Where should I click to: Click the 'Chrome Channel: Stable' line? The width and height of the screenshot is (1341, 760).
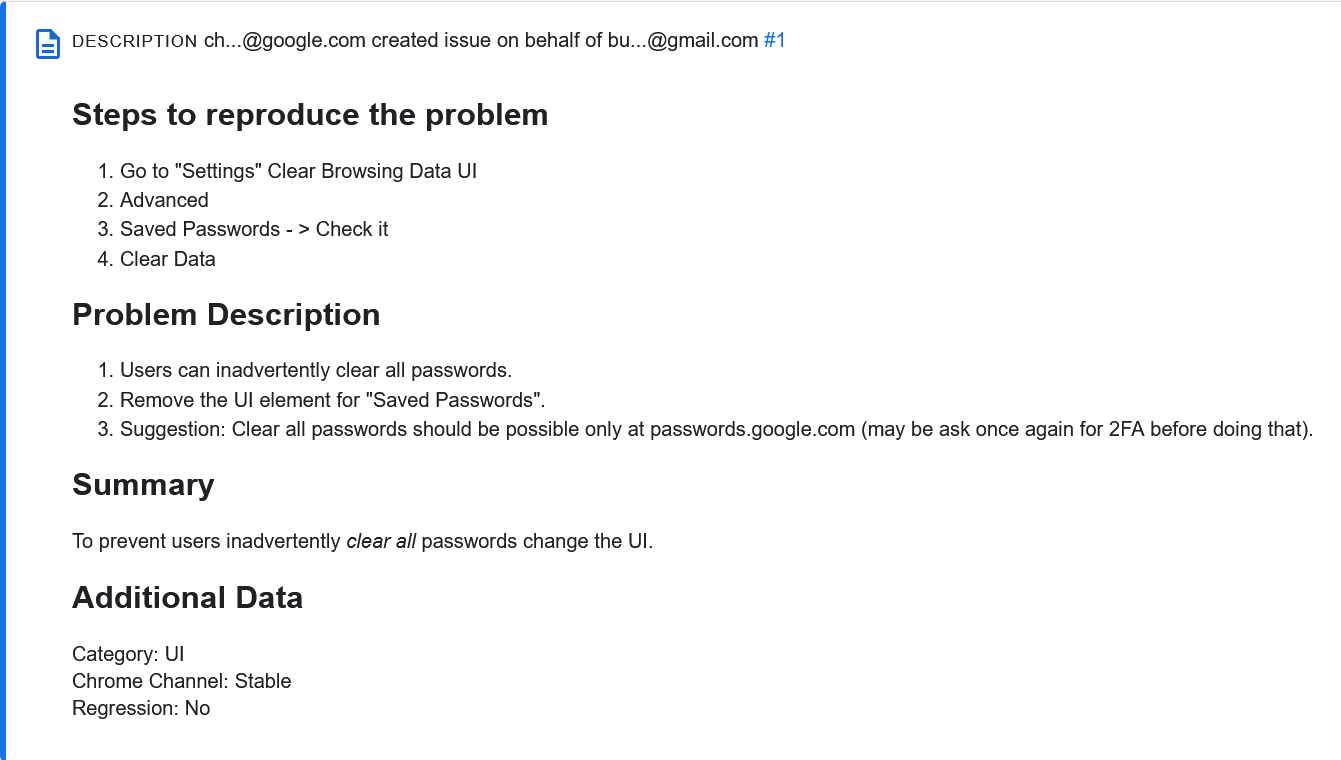click(182, 681)
